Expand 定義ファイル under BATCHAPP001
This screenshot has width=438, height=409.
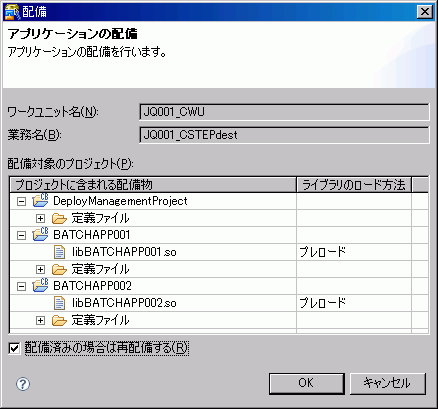40,269
